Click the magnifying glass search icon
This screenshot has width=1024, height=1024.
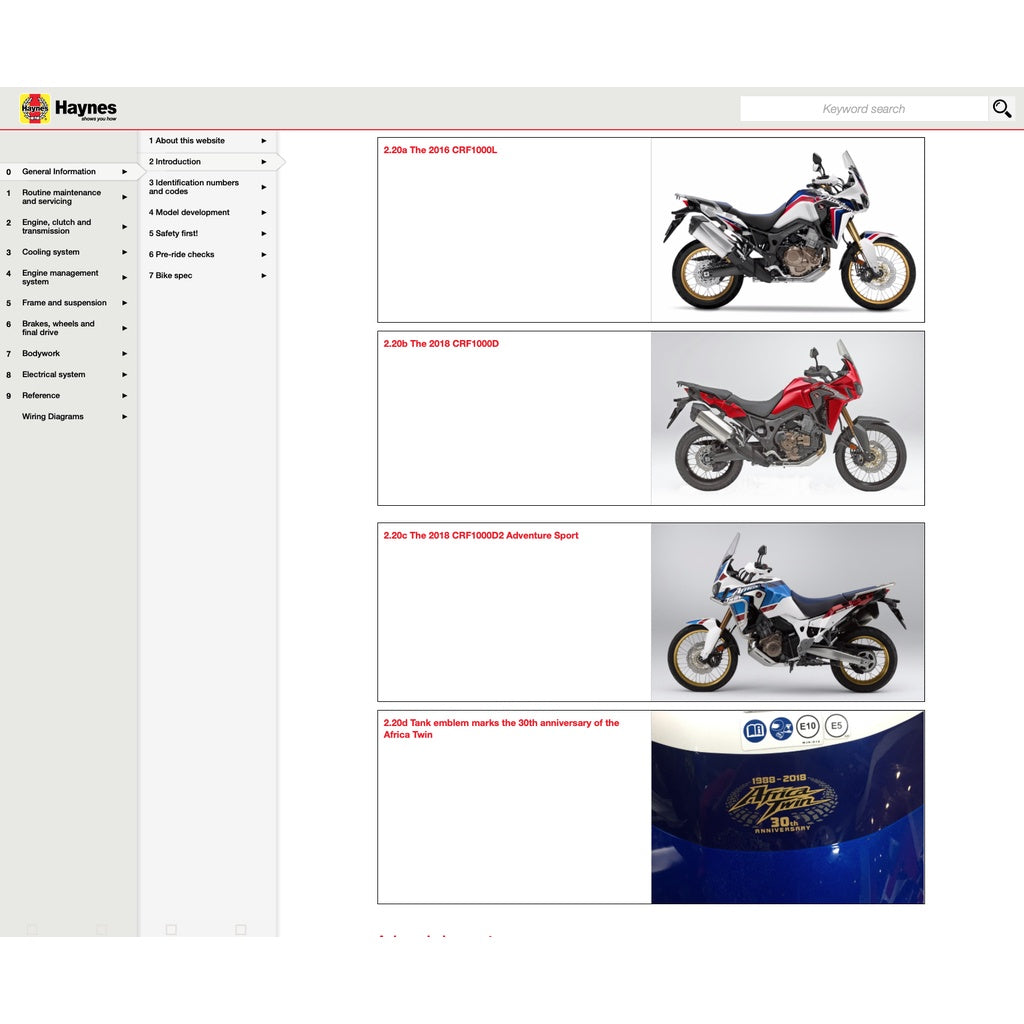(1001, 108)
